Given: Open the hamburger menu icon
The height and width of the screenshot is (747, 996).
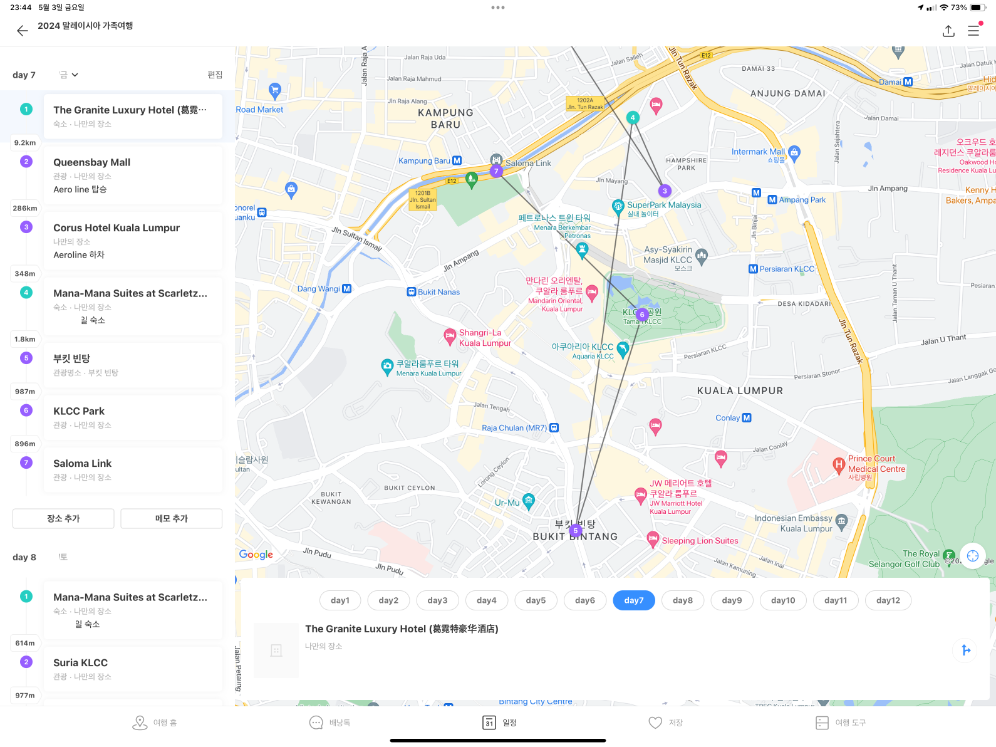Looking at the screenshot, I should pyautogui.click(x=973, y=30).
